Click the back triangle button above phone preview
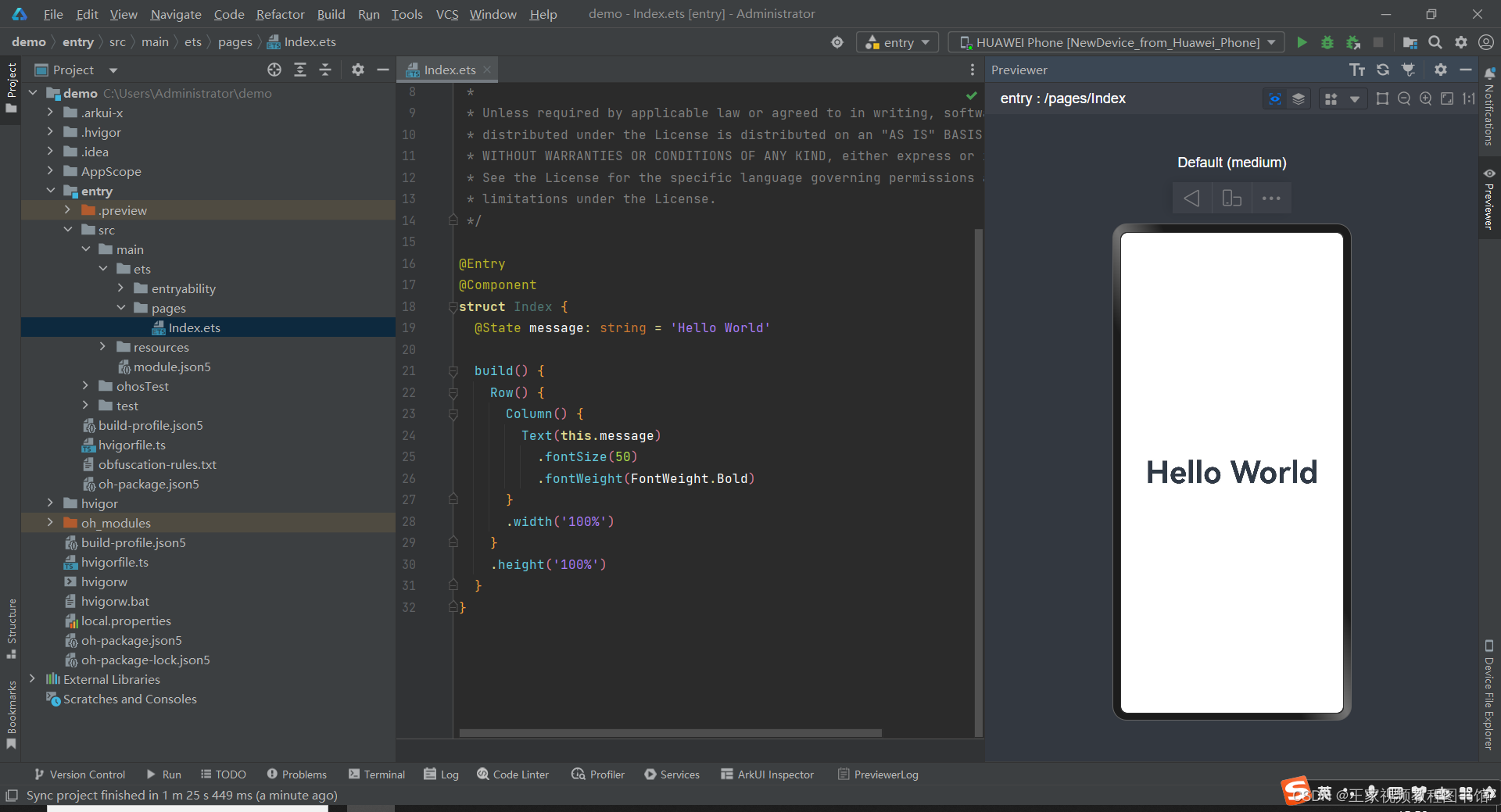 1191,198
